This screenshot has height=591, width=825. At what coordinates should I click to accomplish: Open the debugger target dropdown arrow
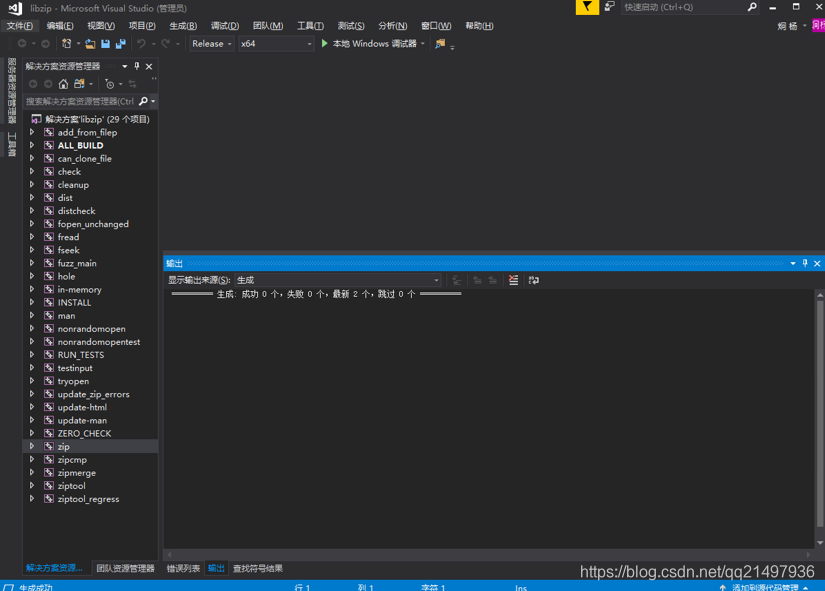tap(422, 44)
